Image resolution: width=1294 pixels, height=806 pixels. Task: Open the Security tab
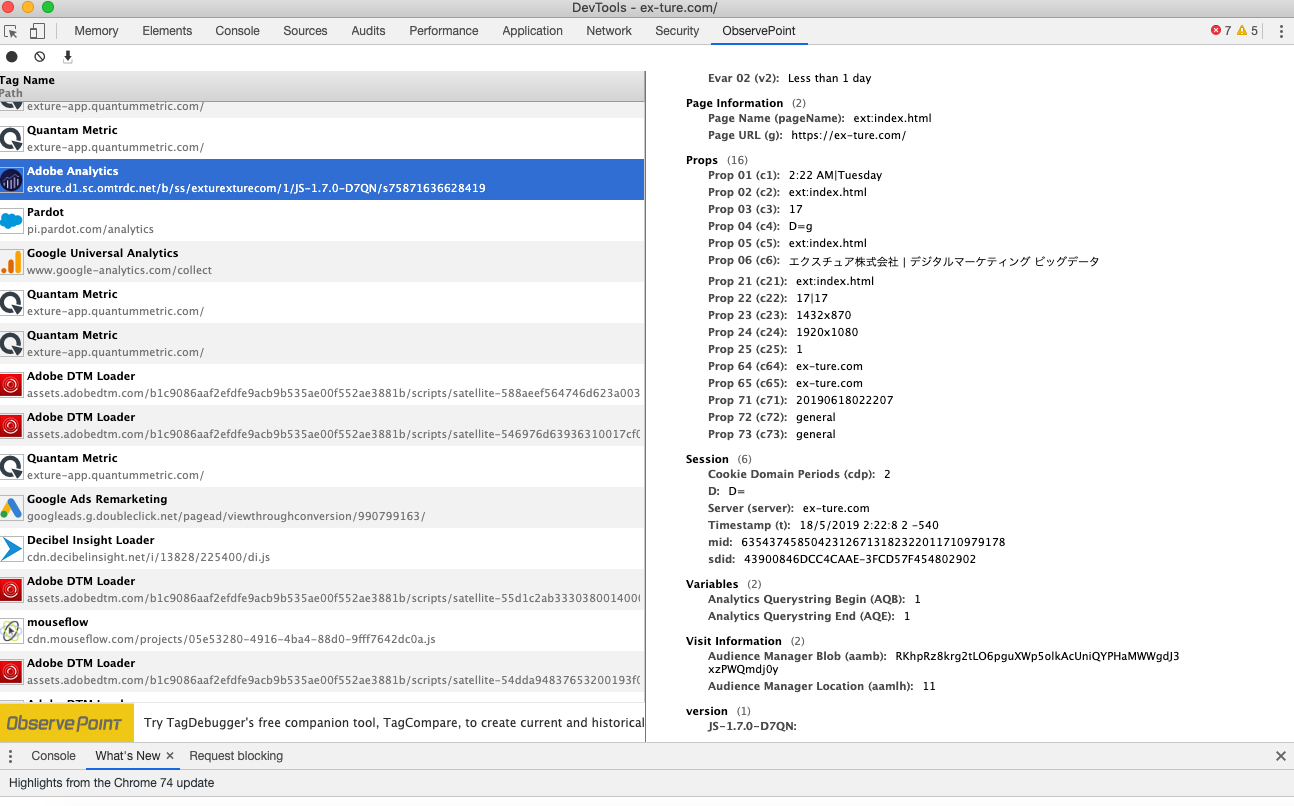[677, 31]
